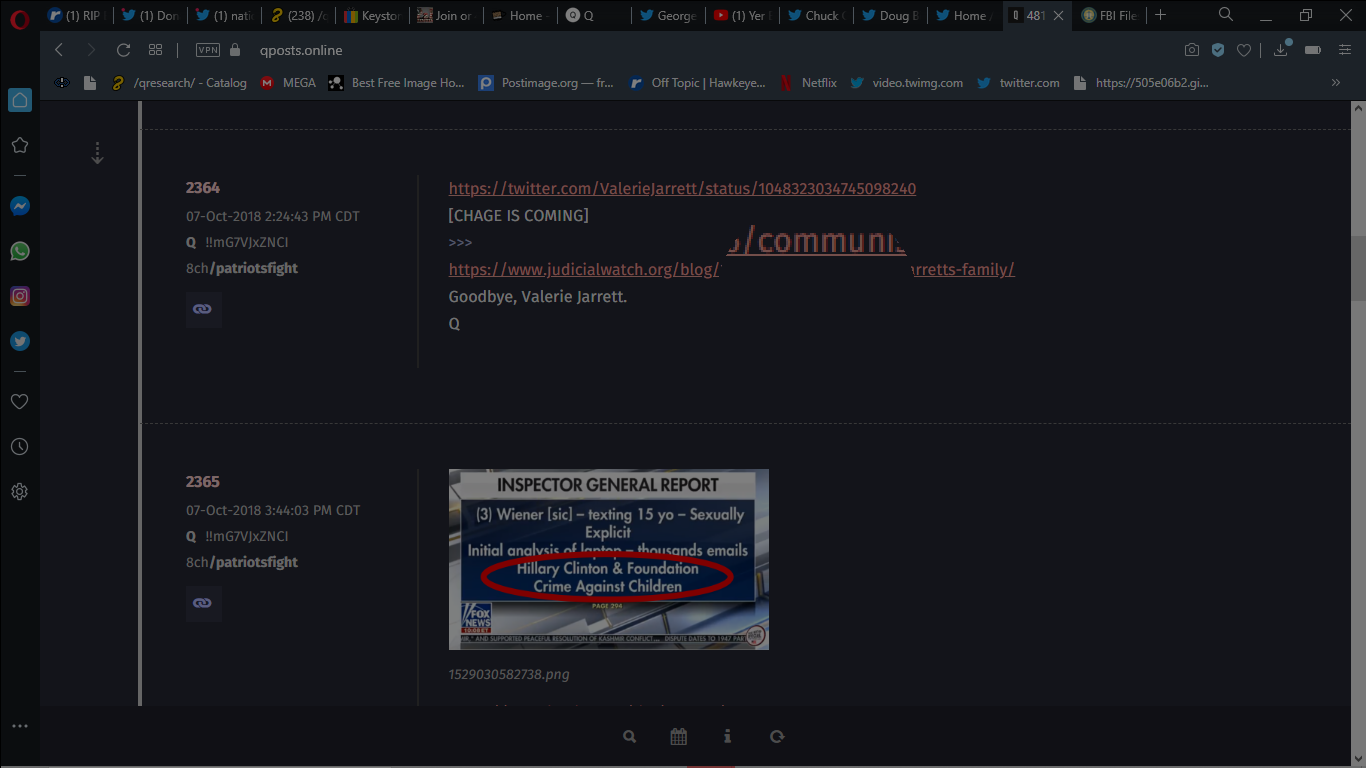Open sidebar bookmarks star icon
The height and width of the screenshot is (768, 1366).
click(x=20, y=145)
